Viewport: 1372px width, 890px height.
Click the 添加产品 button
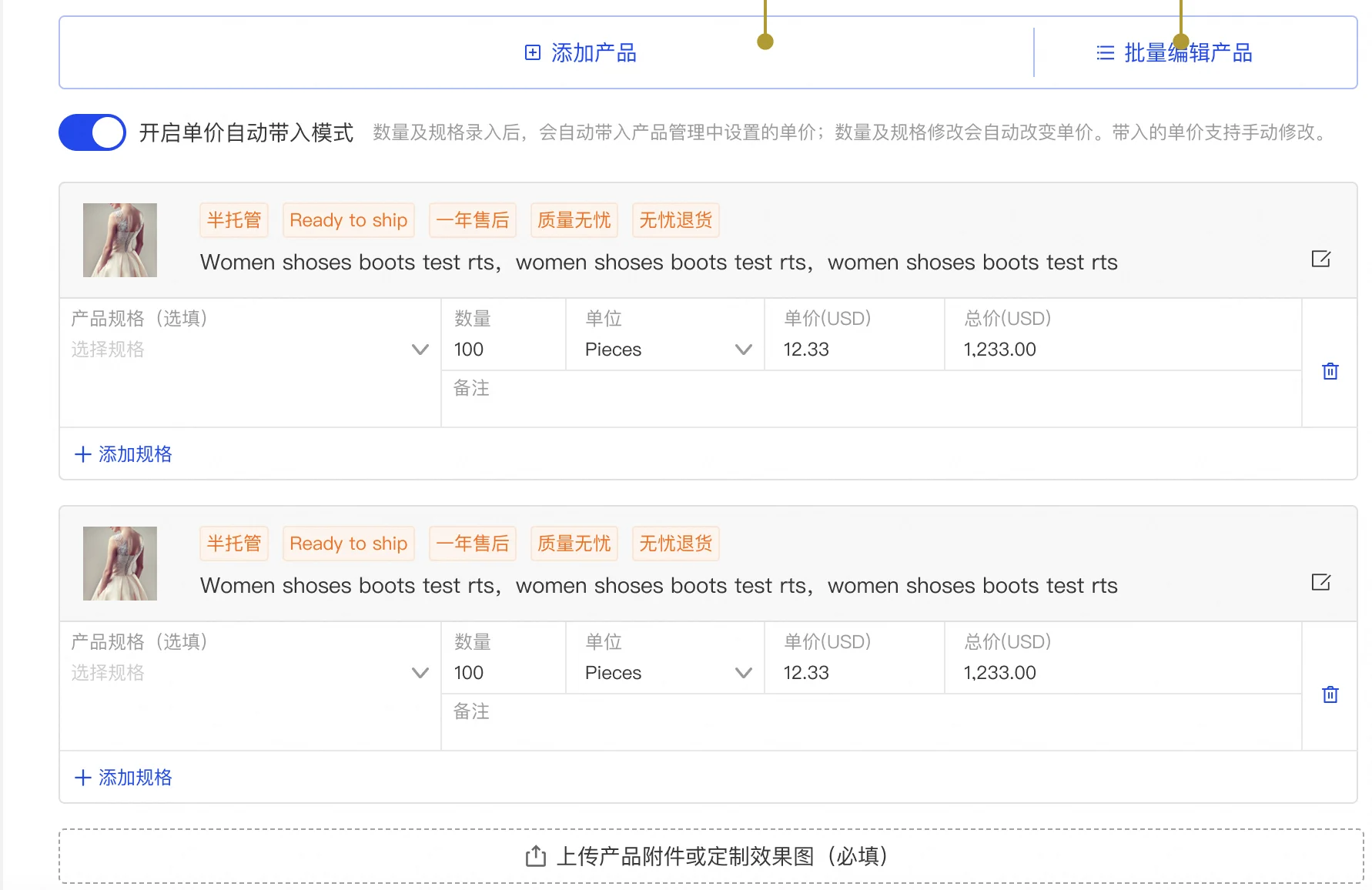[x=593, y=52]
